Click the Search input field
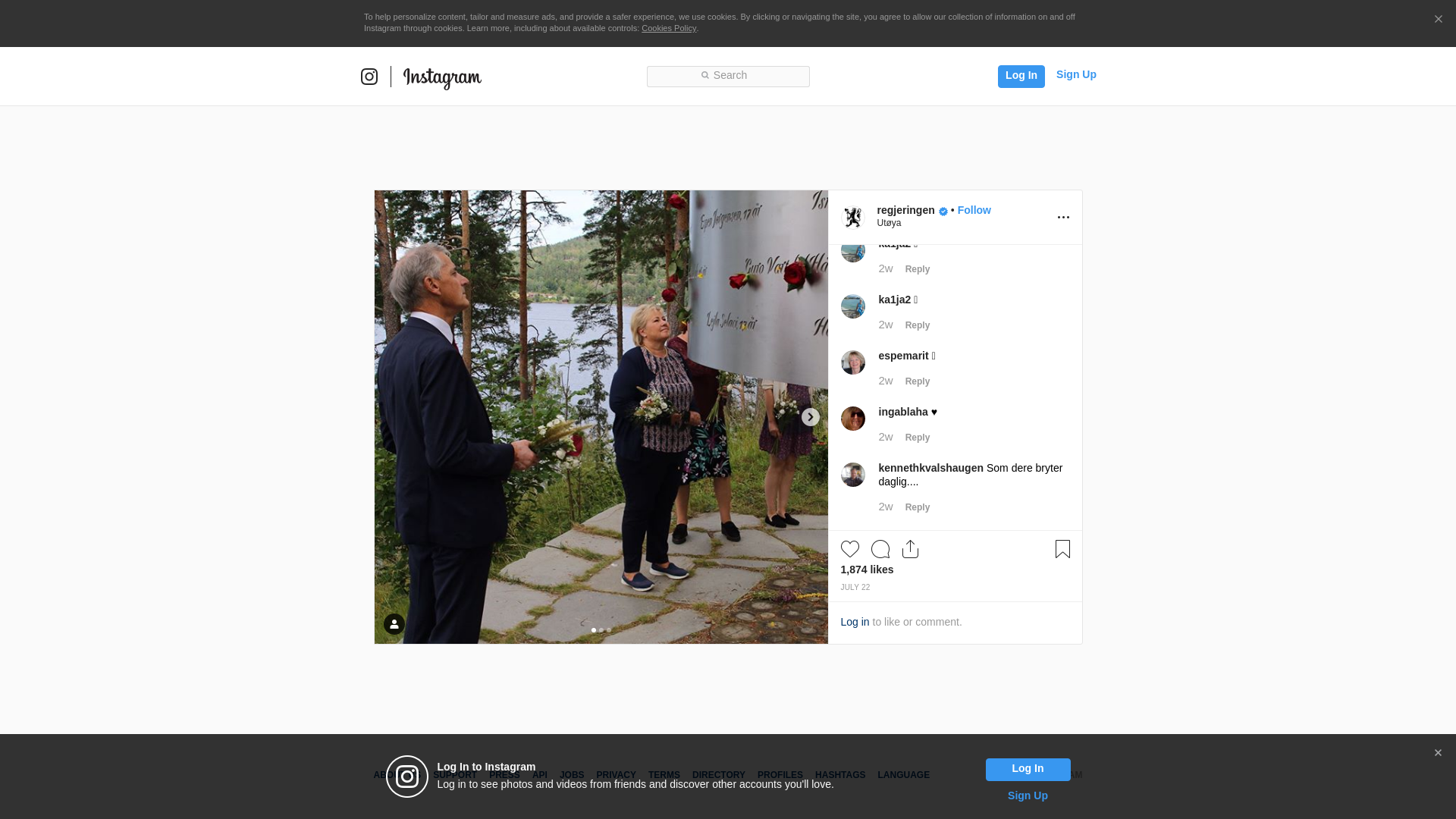 click(728, 77)
